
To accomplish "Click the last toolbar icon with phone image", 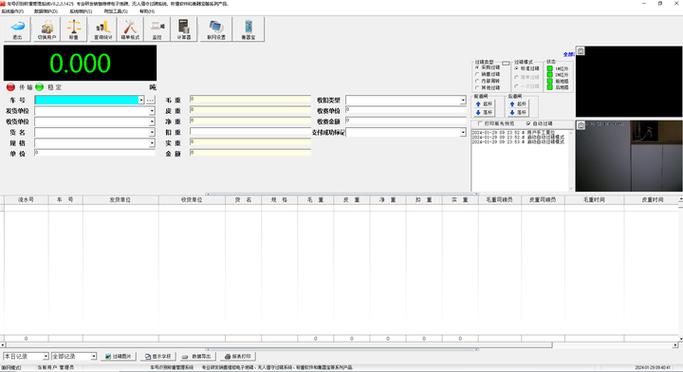I will click(248, 29).
